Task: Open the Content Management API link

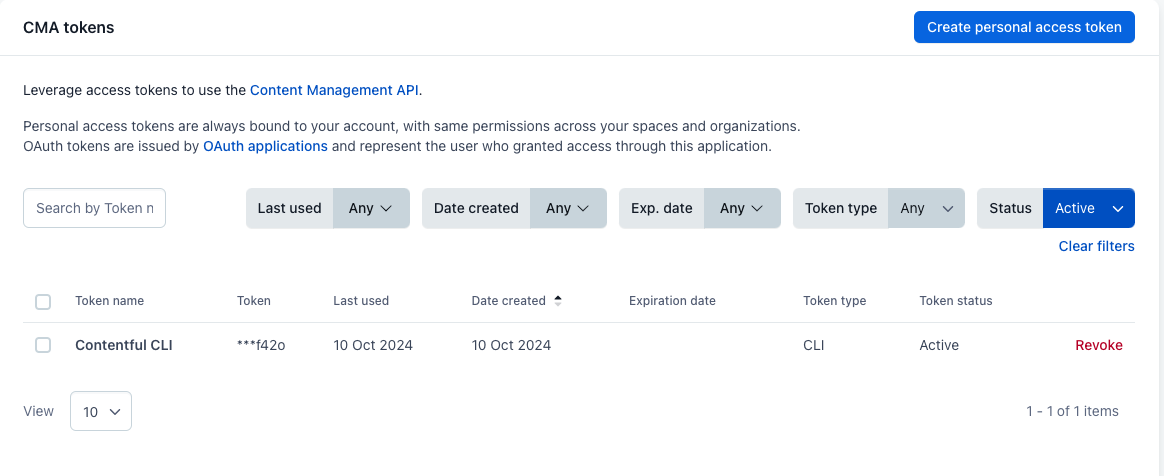Action: (x=334, y=90)
